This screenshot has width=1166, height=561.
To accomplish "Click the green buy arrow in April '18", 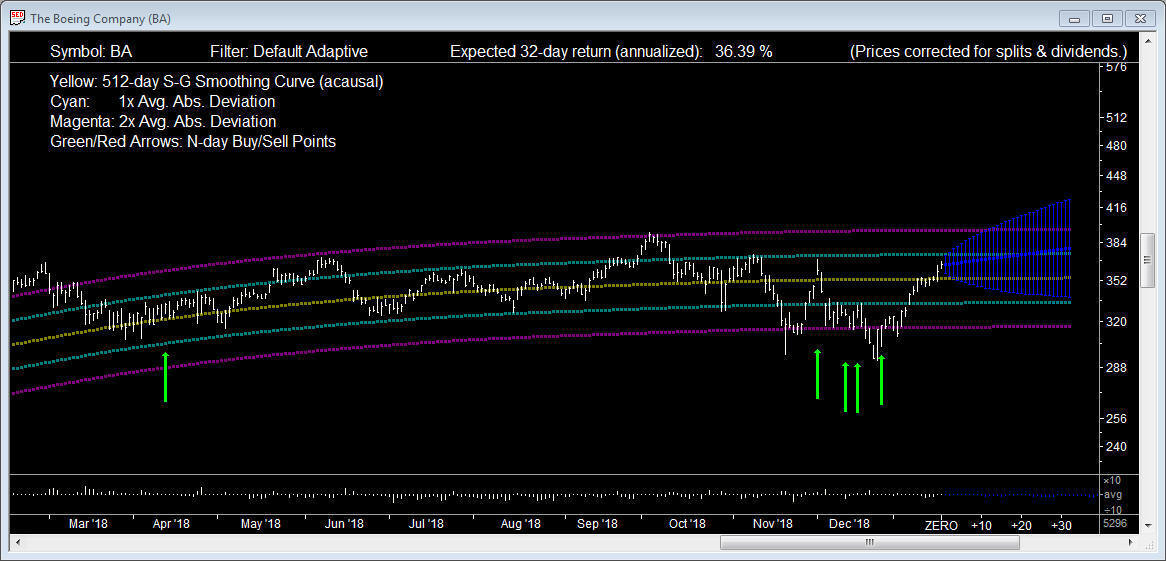I will pyautogui.click(x=165, y=377).
